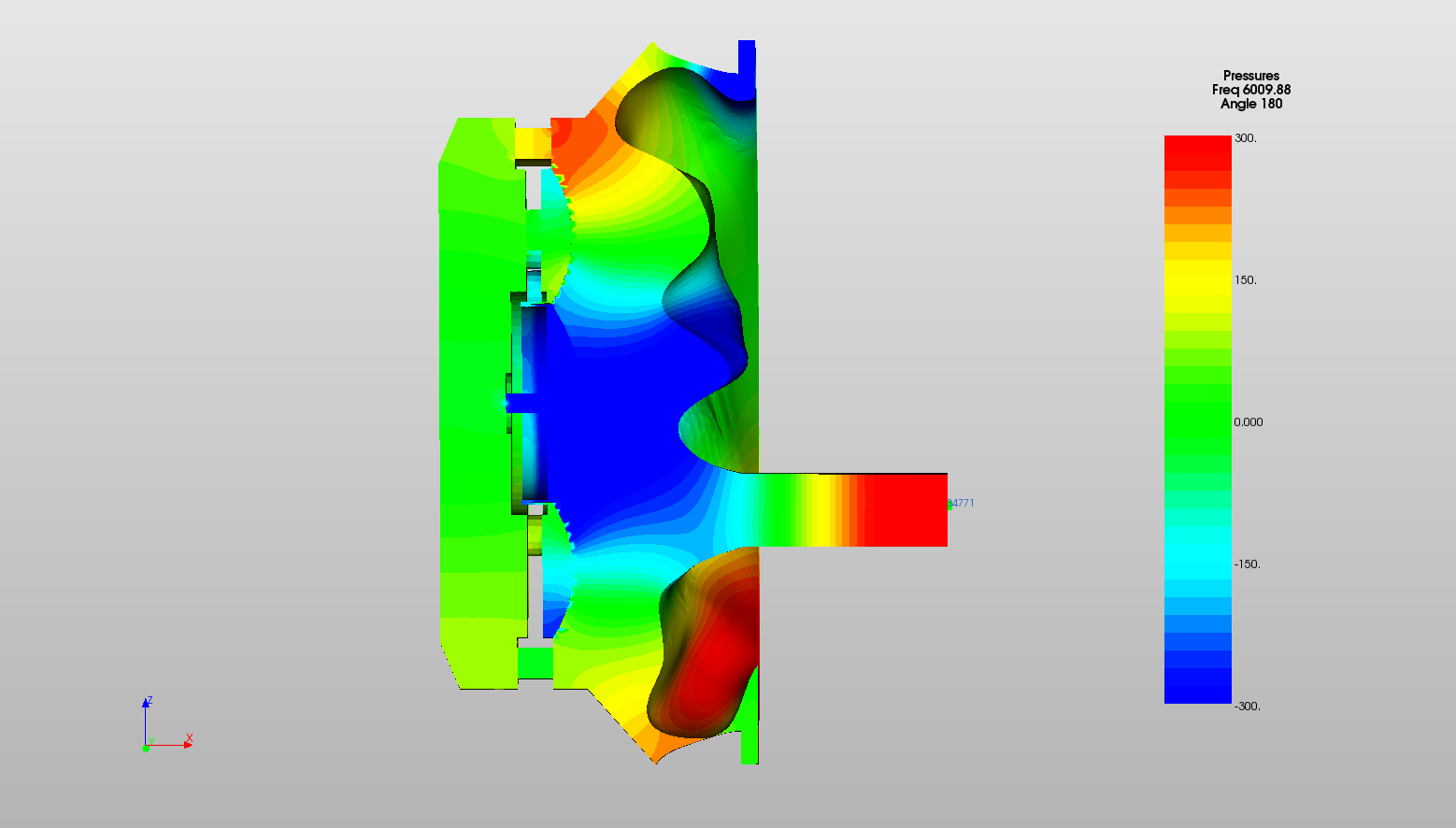Pick the cyan legend band beside -150
The image size is (1456, 828).
1197,564
